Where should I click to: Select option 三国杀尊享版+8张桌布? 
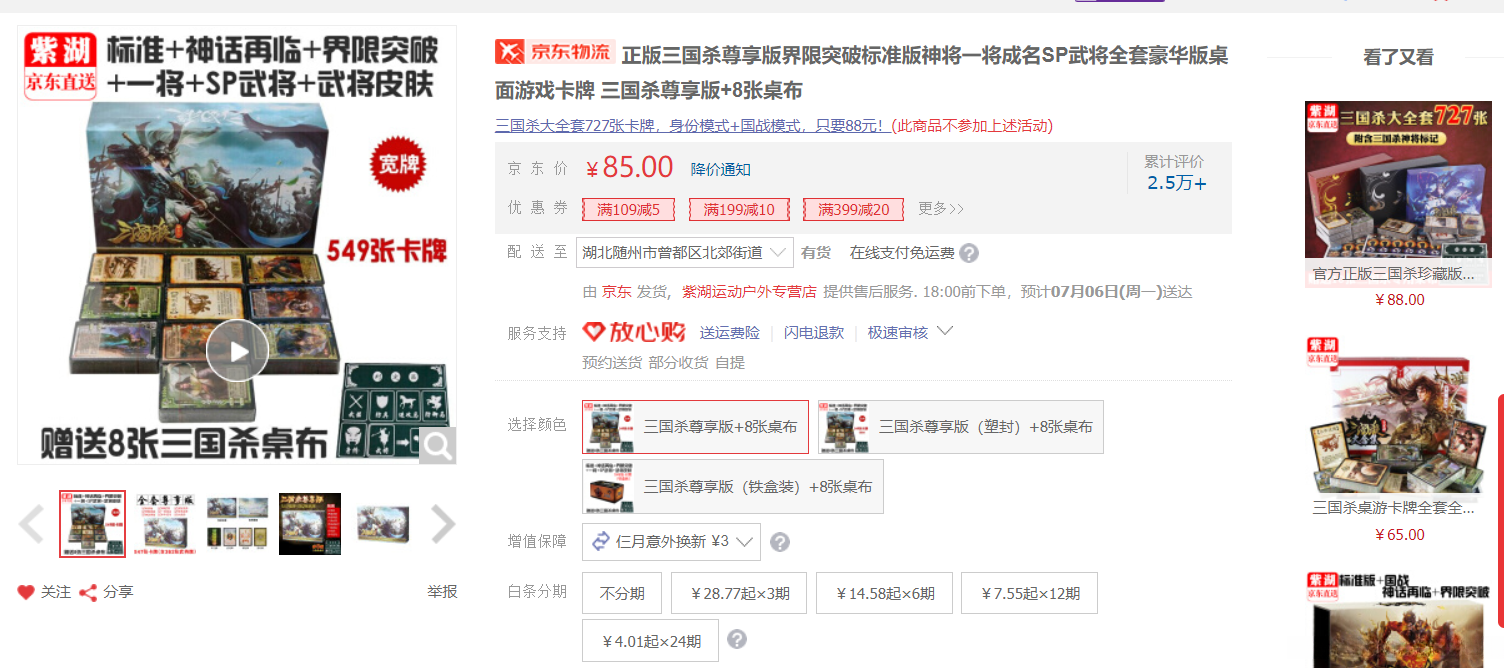(695, 427)
